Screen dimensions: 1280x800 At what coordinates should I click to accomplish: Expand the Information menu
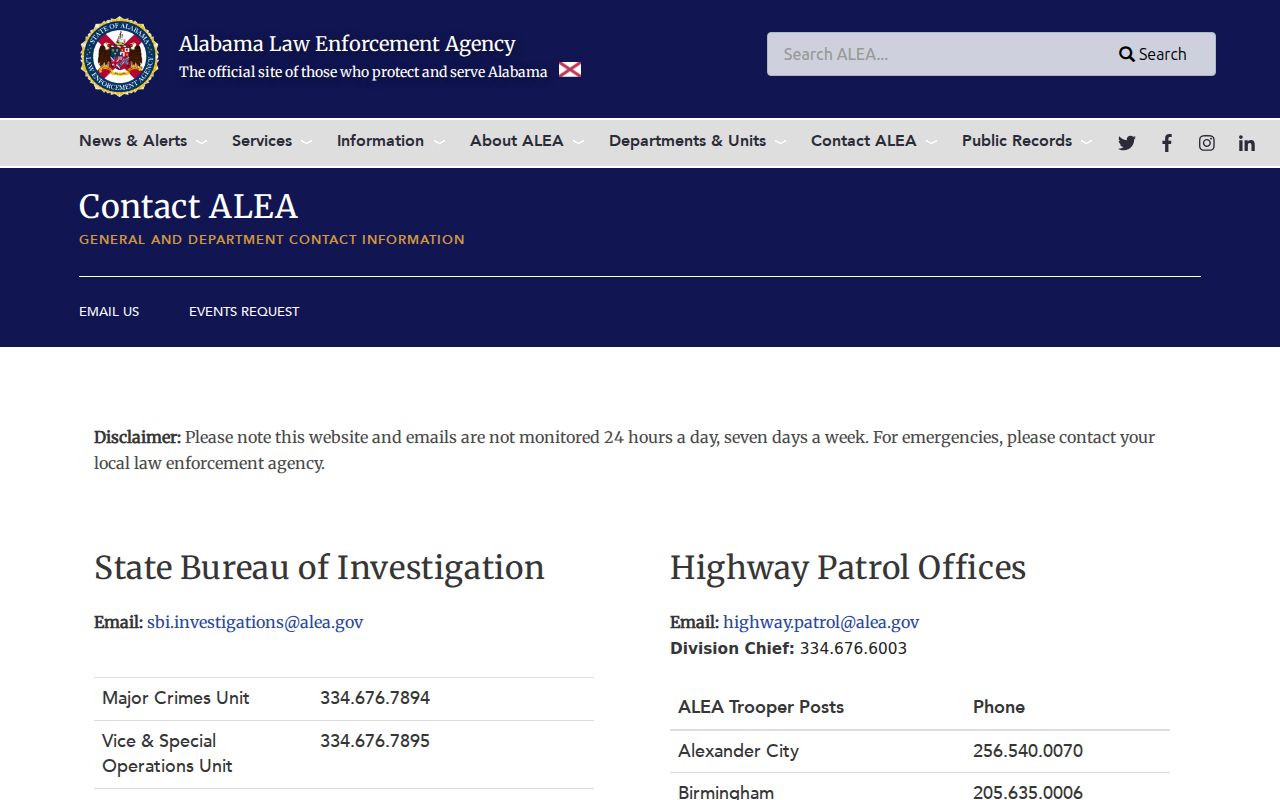pos(391,141)
